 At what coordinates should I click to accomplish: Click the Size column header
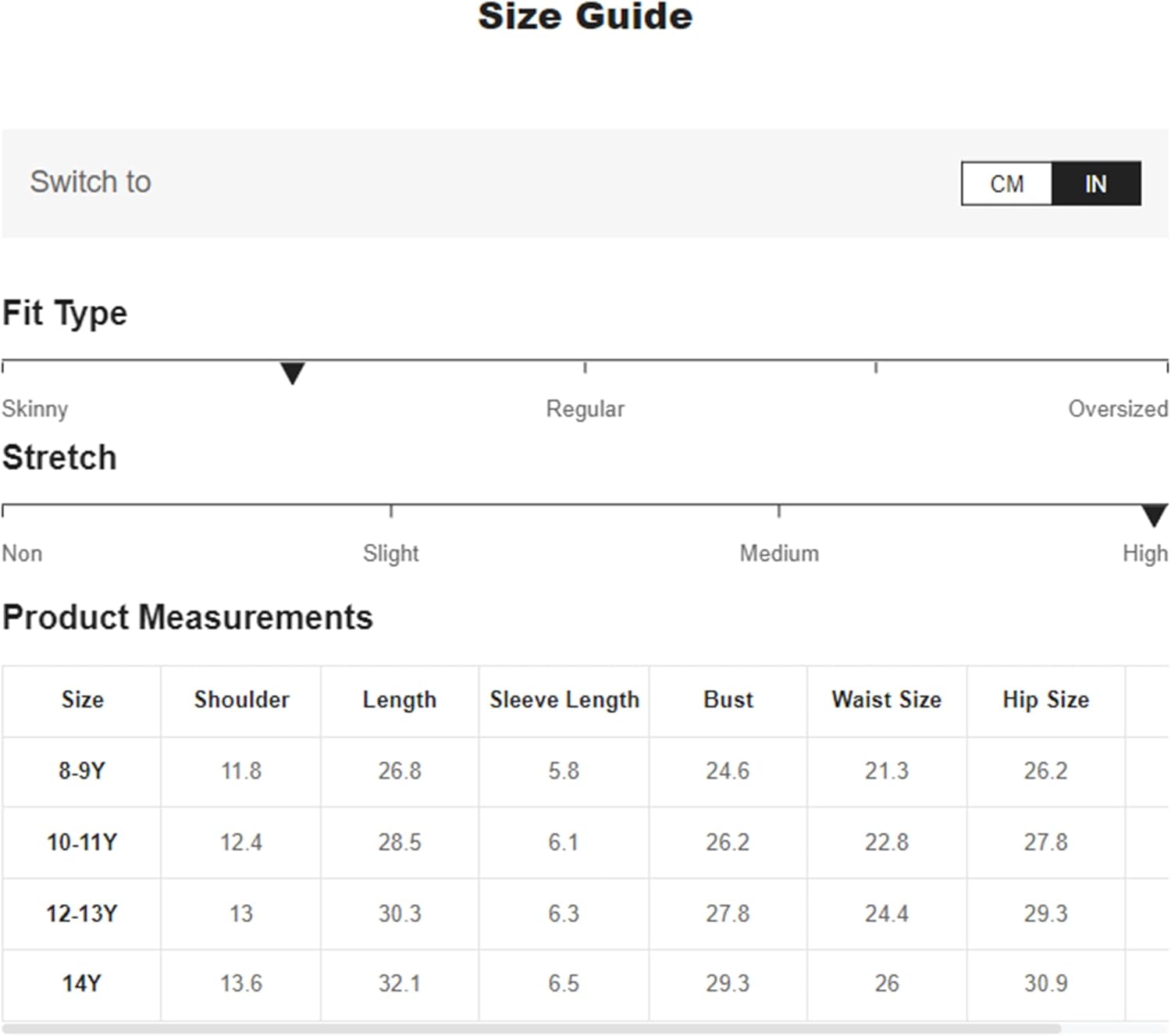point(82,700)
